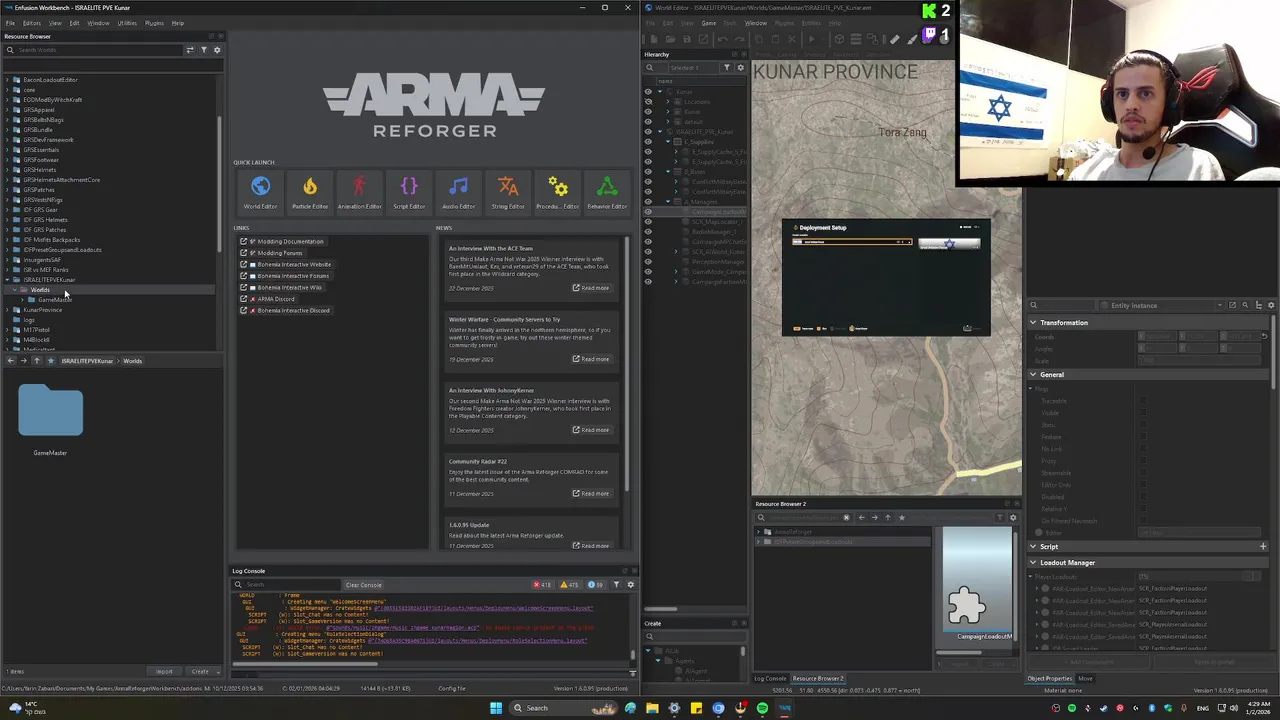Screen dimensions: 1280x720
Task: Toggle the warning count filter in Log Console
Action: point(569,585)
